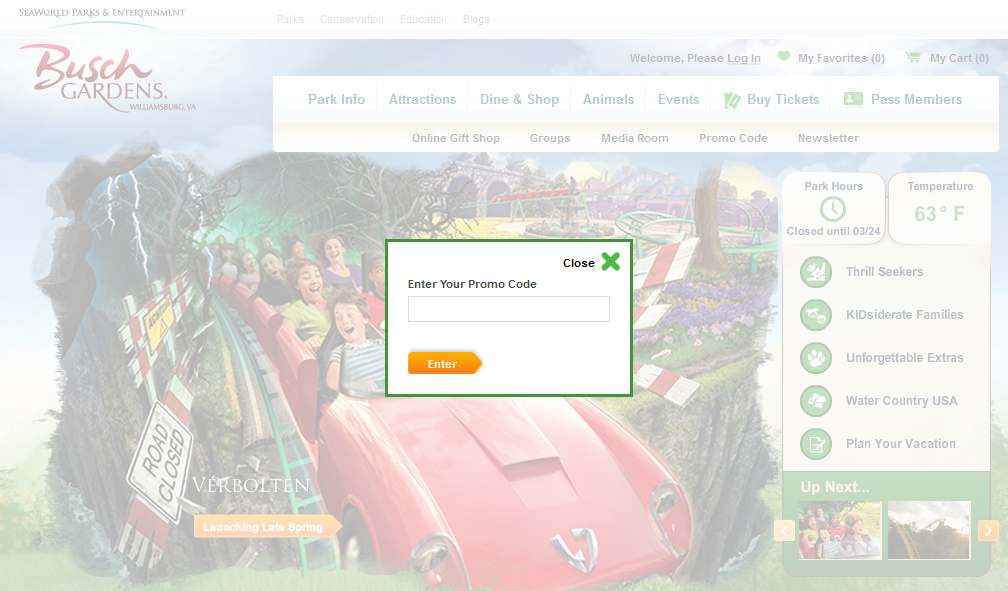Click the My Favorites heart icon

pos(784,57)
